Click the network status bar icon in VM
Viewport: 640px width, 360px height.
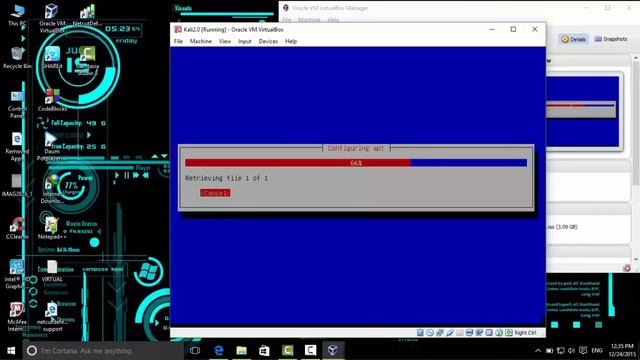click(440, 333)
